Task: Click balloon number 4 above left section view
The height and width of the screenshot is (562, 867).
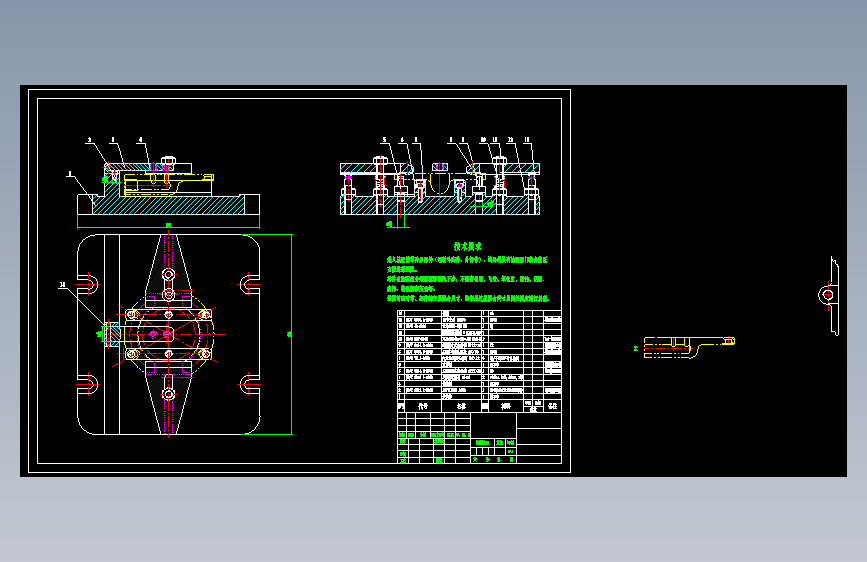Action: 140,140
